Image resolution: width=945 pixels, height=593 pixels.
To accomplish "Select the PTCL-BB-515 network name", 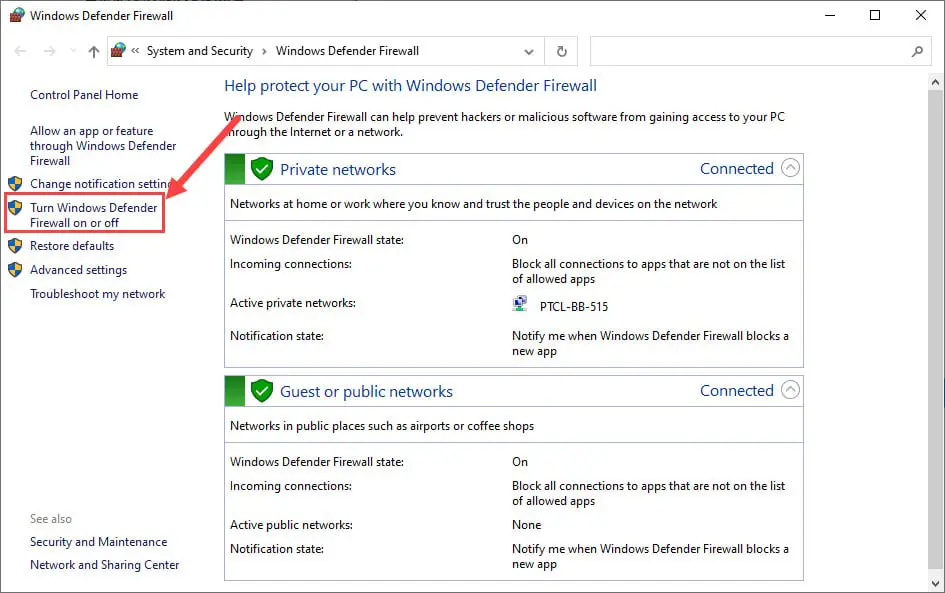I will tap(574, 307).
